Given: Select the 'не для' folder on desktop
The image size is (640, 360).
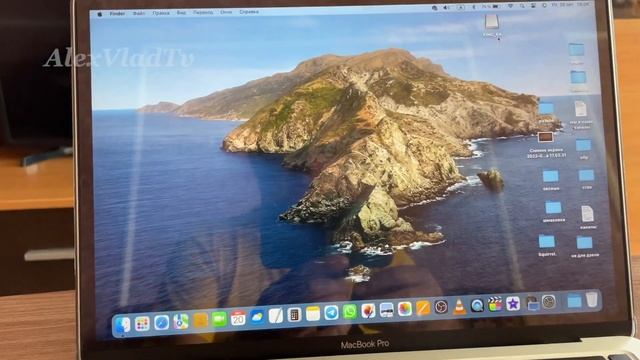Looking at the screenshot, I should (584, 242).
